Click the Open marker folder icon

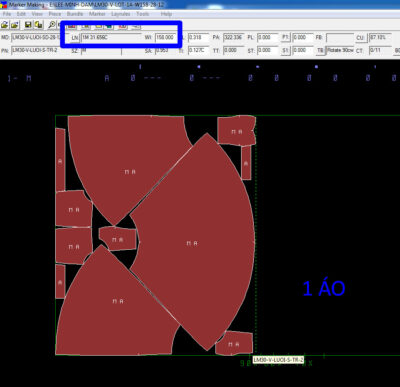[5, 25]
